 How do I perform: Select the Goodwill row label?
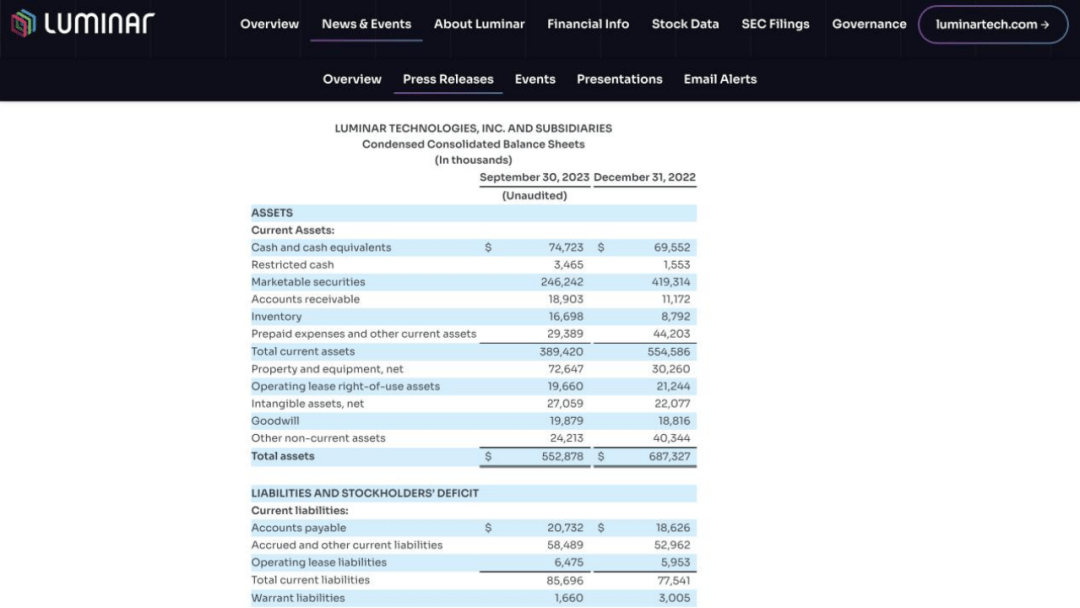pos(275,421)
